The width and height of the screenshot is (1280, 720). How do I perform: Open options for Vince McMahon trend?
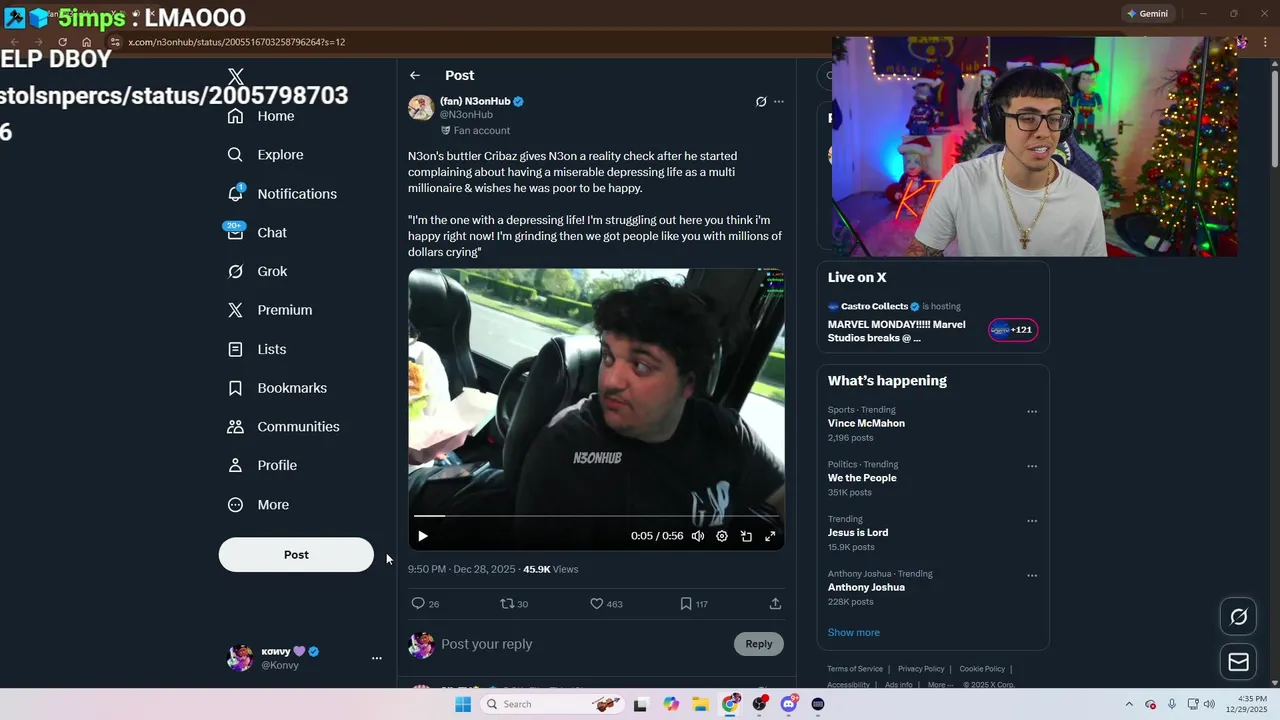click(1032, 412)
